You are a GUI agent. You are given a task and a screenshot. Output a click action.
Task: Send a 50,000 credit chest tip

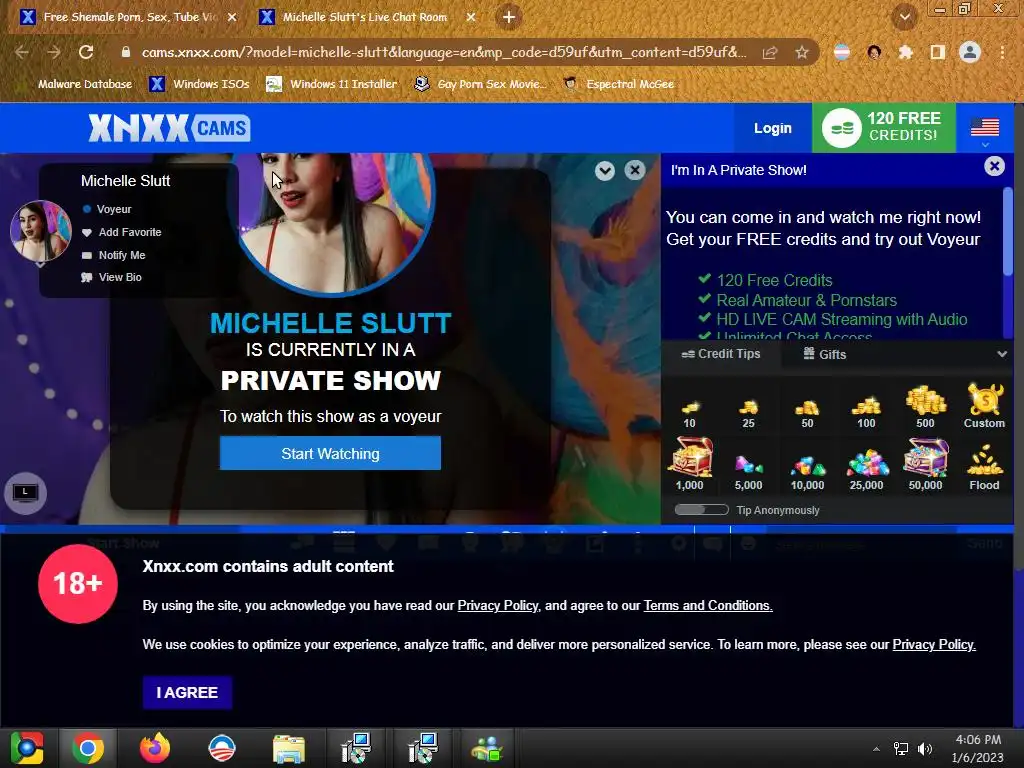click(x=925, y=464)
